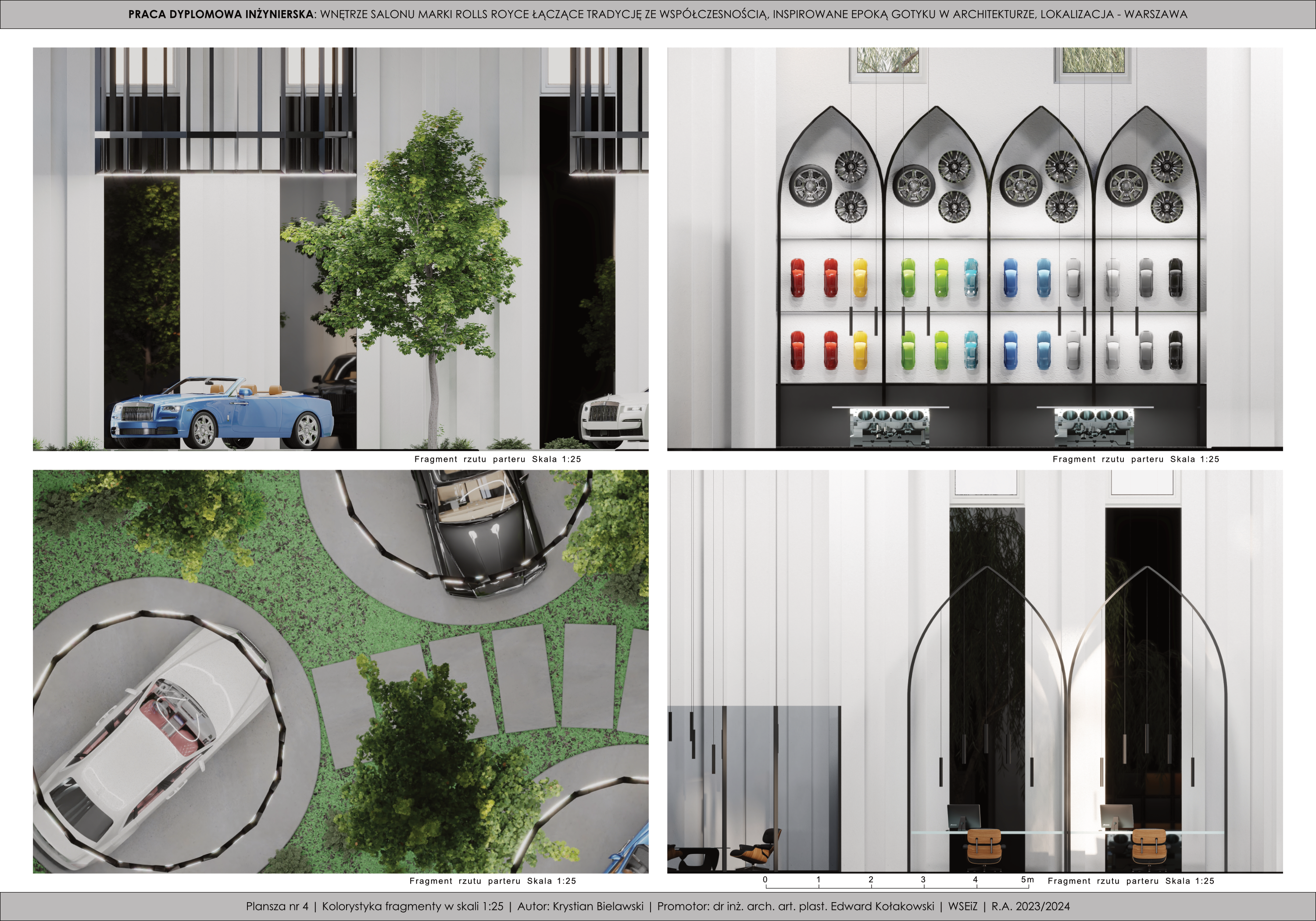Click 'Autor: Krystian Bielawski' in the footer
1316x921 pixels.
pyautogui.click(x=580, y=906)
